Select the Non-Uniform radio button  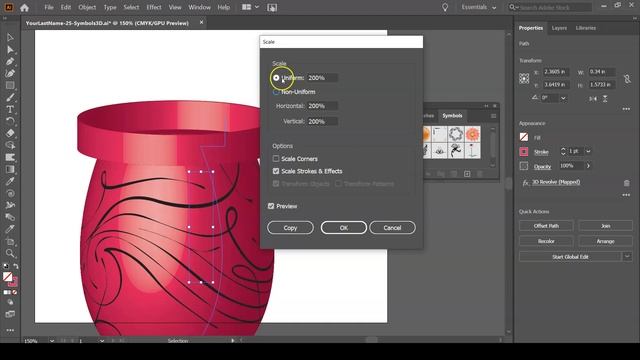(276, 92)
